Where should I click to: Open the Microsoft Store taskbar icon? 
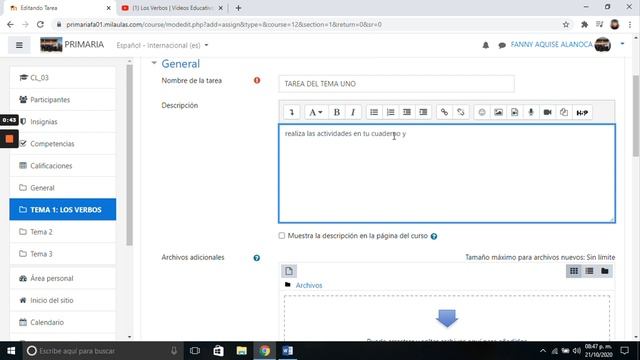[x=218, y=351]
